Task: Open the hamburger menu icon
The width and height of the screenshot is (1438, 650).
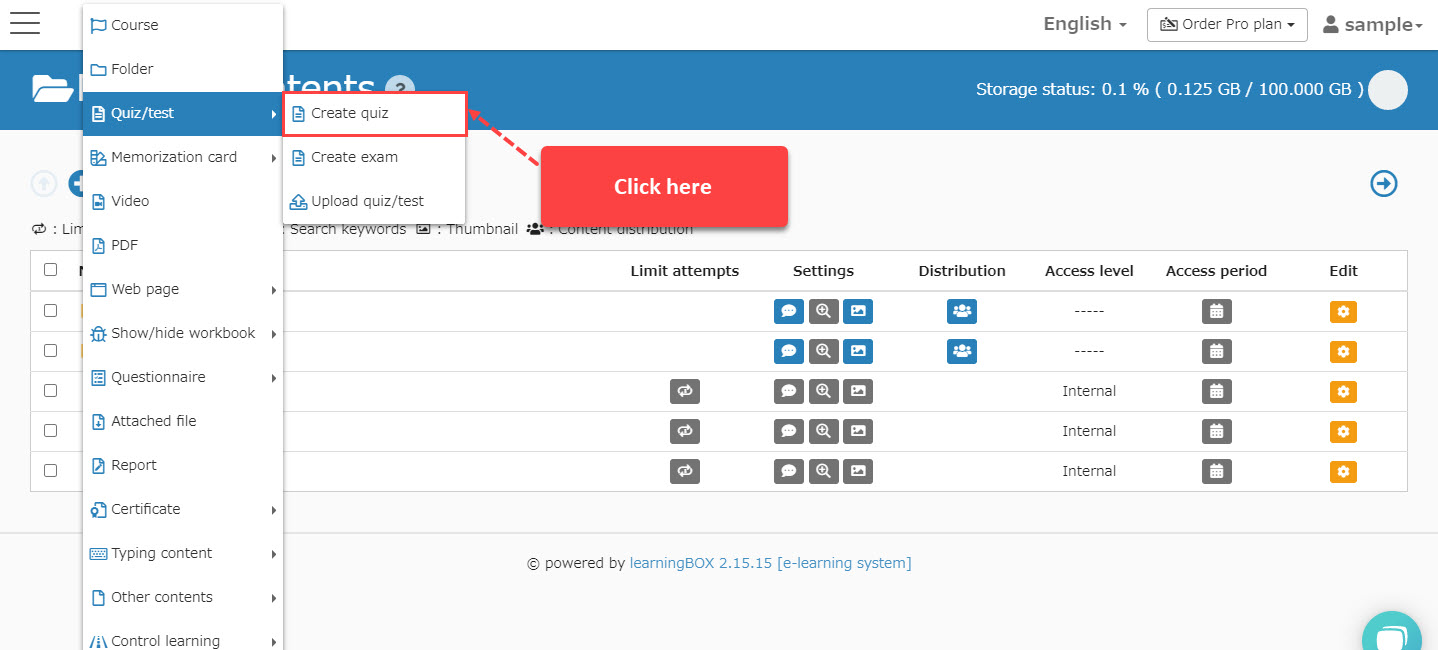Action: click(x=25, y=24)
